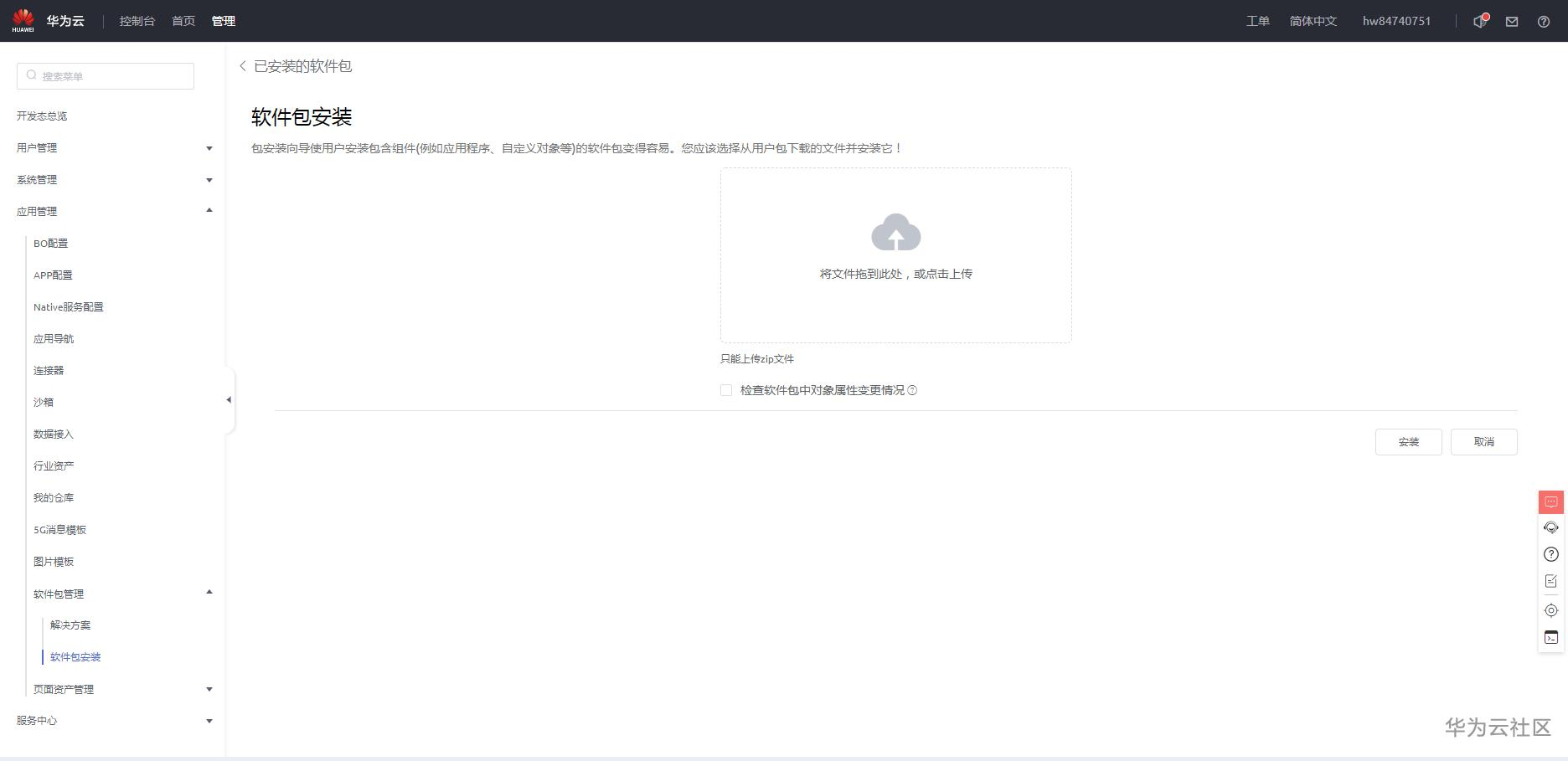The image size is (1568, 761).
Task: Open 连接器 in the sidebar
Action: [49, 371]
